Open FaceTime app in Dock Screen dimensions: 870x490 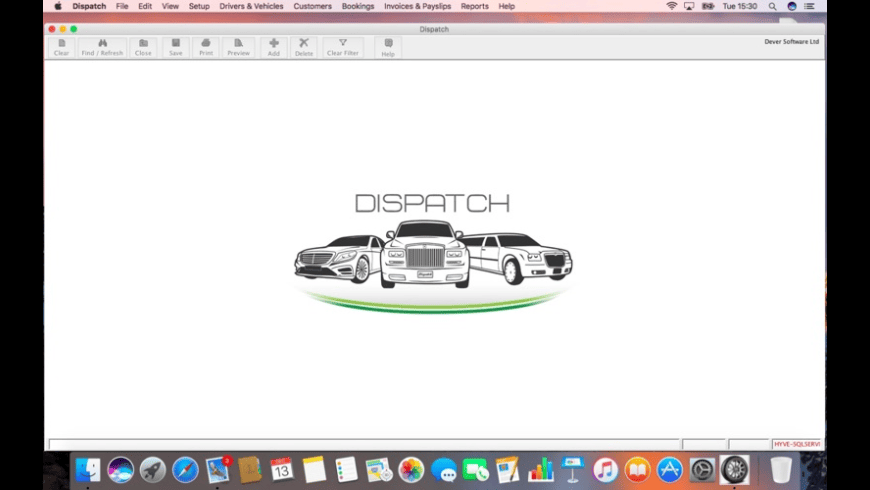coord(476,470)
